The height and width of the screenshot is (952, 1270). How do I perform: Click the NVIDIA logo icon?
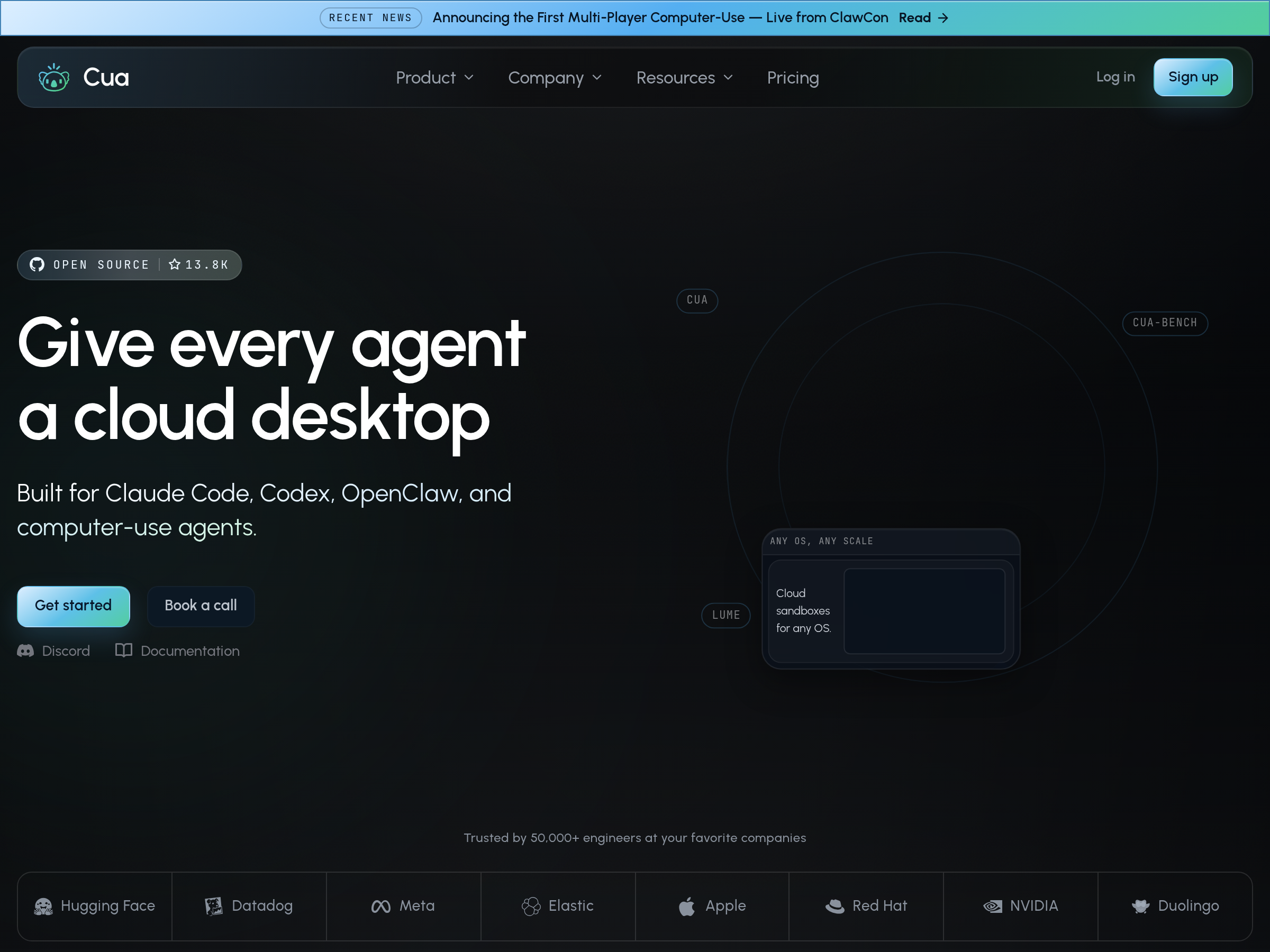tap(993, 906)
